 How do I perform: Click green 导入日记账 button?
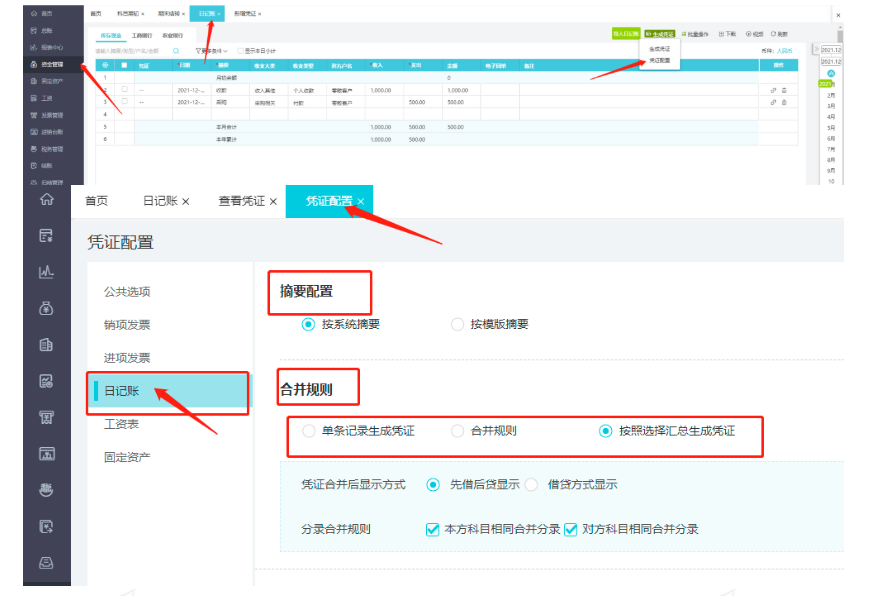[x=626, y=34]
